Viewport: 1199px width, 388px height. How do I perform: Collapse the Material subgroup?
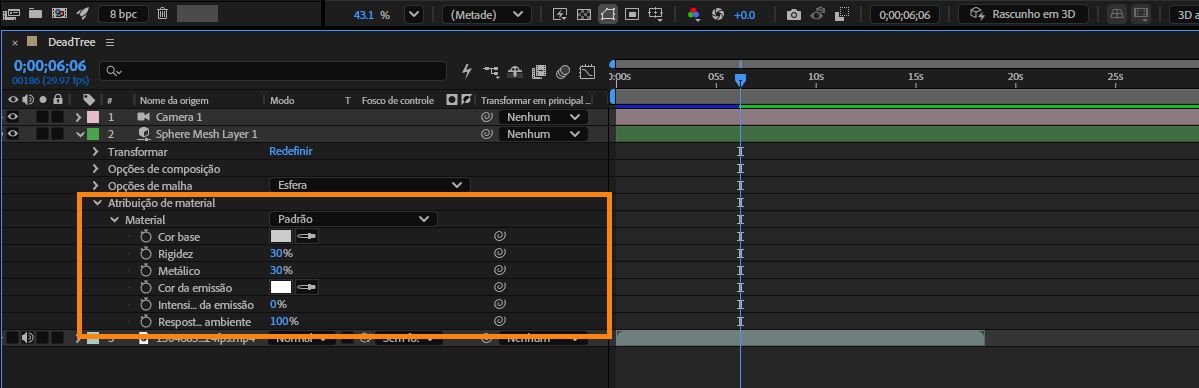pyautogui.click(x=115, y=220)
